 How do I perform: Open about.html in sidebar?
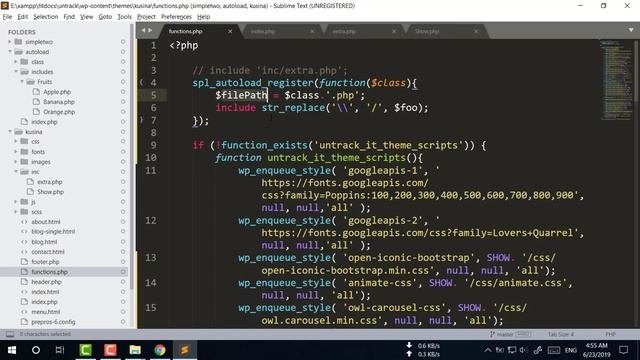tap(46, 222)
